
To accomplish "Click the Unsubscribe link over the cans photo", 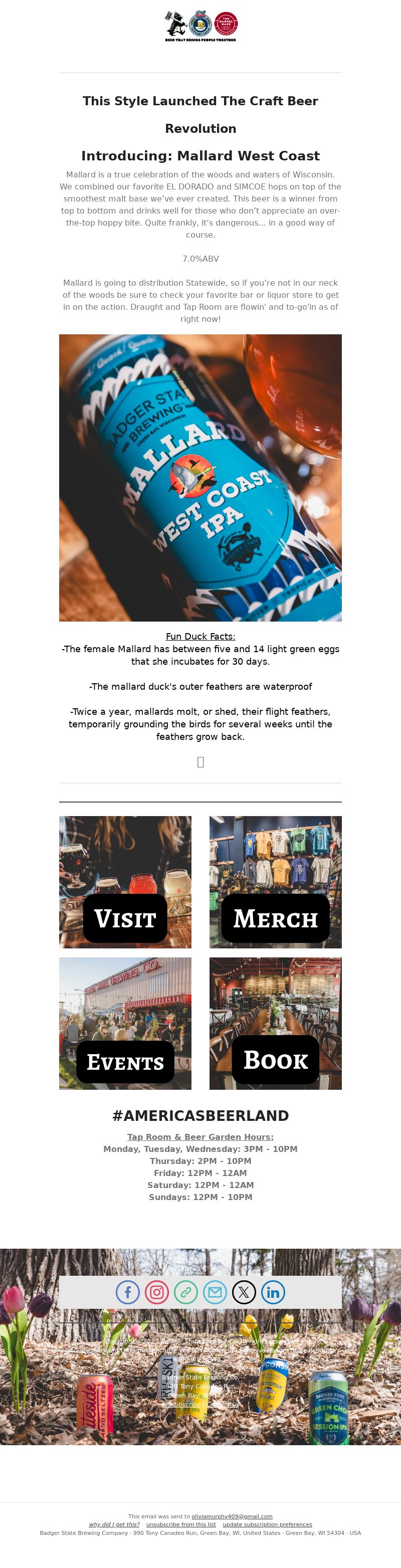I will point(181,1404).
